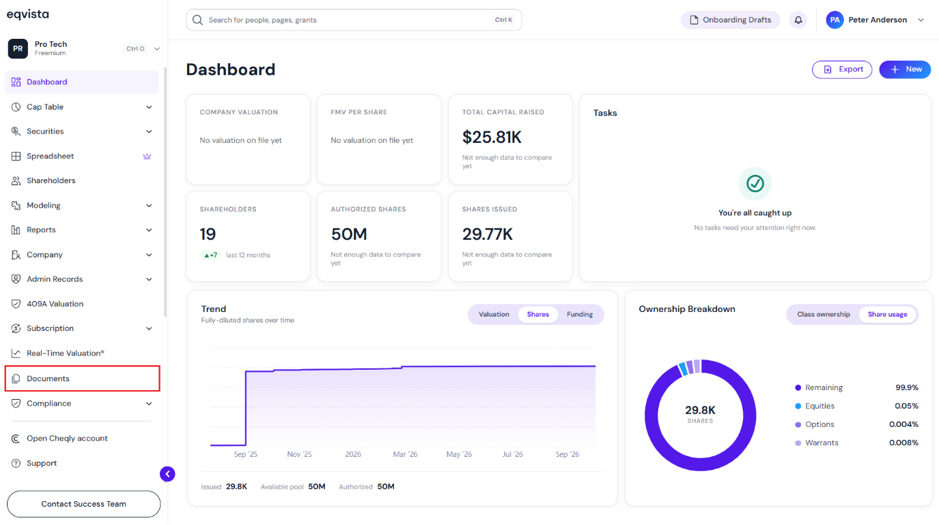The height and width of the screenshot is (525, 939).
Task: Click the Equities blue legend dot
Action: (798, 406)
